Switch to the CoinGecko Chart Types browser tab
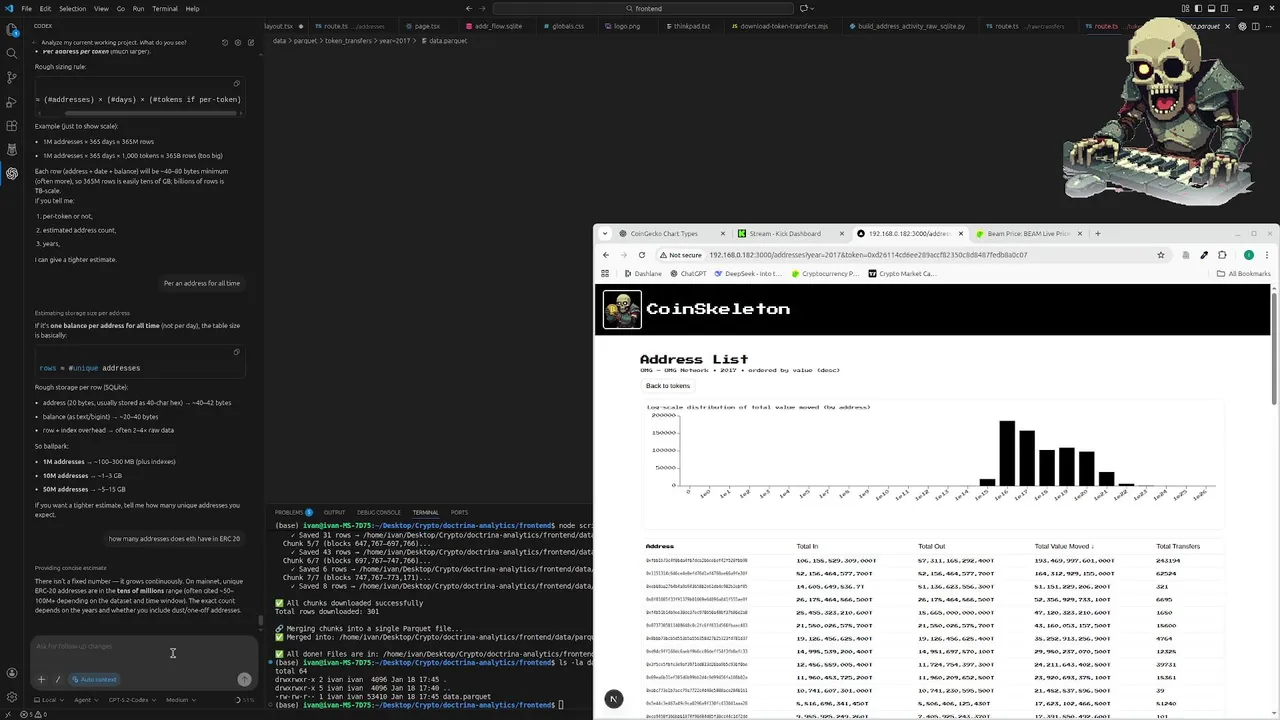Screen dimensions: 1280x720 [671, 234]
